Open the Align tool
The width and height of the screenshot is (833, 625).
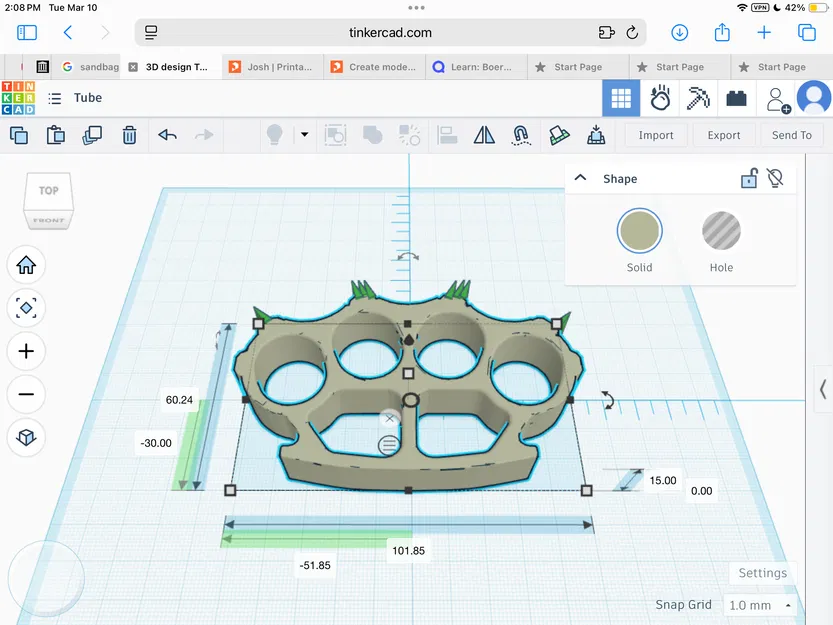click(447, 135)
